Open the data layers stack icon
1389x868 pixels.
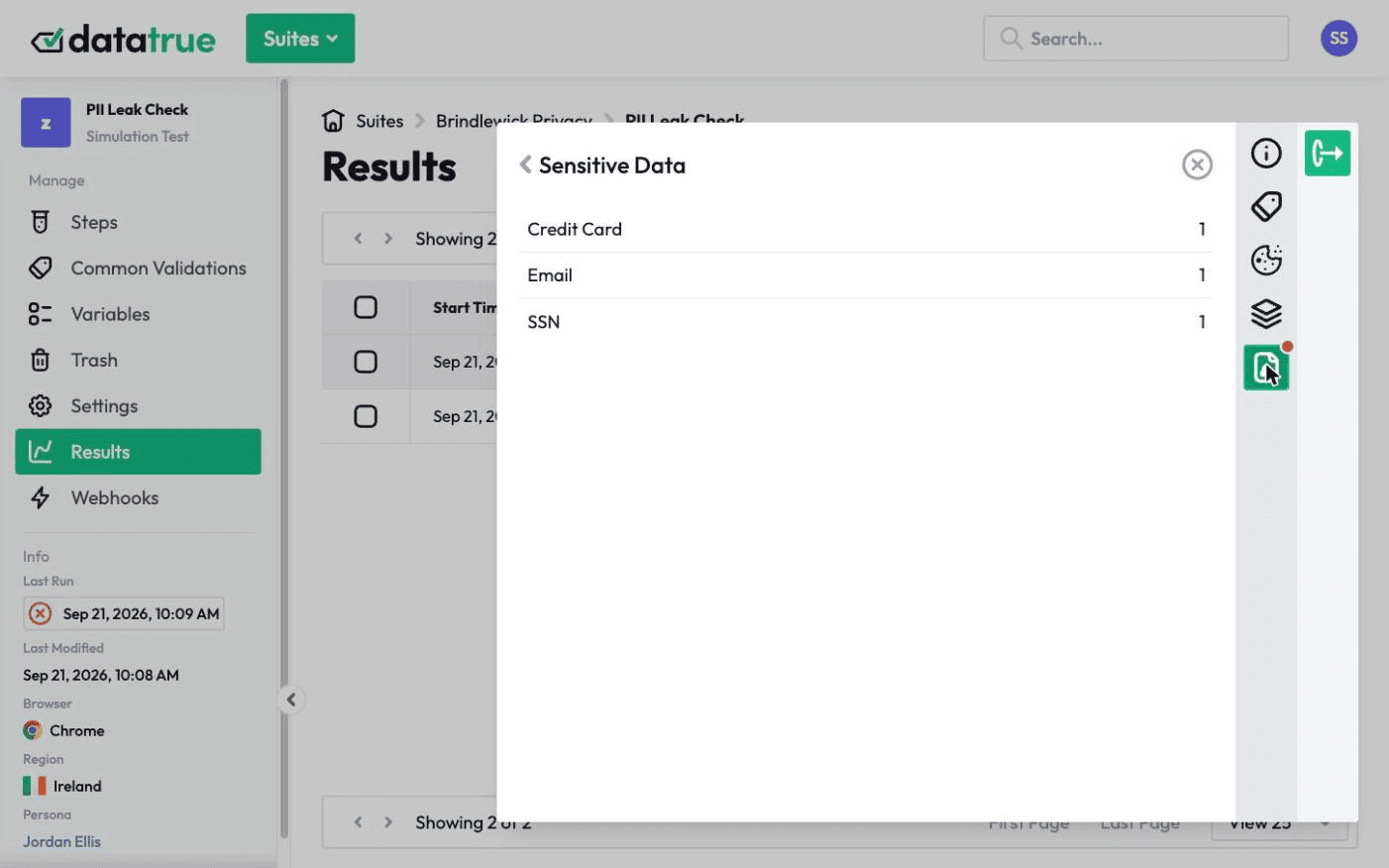[1266, 313]
